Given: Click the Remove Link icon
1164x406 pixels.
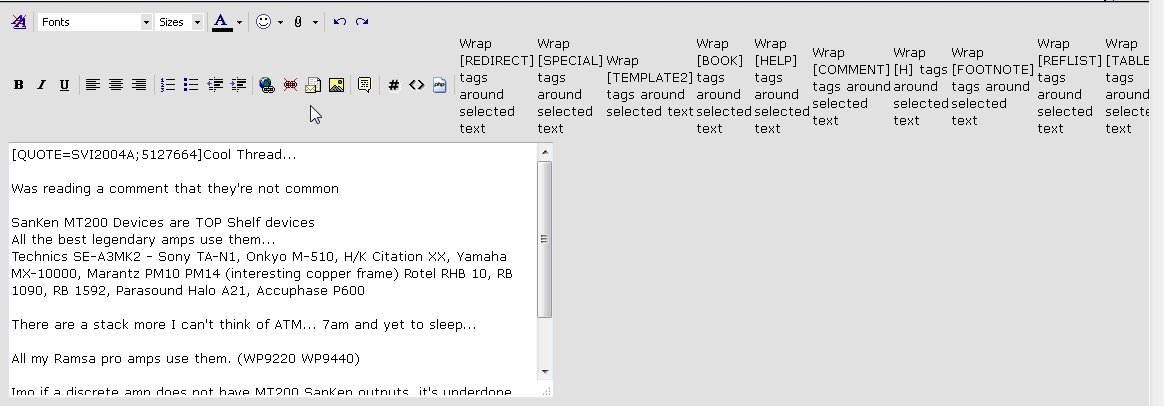Looking at the screenshot, I should pyautogui.click(x=290, y=85).
